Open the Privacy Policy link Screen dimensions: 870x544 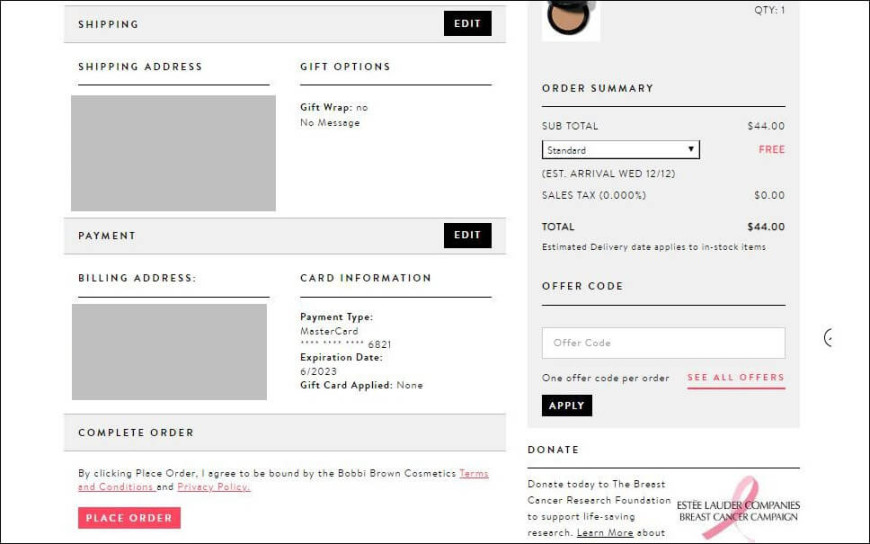point(214,487)
